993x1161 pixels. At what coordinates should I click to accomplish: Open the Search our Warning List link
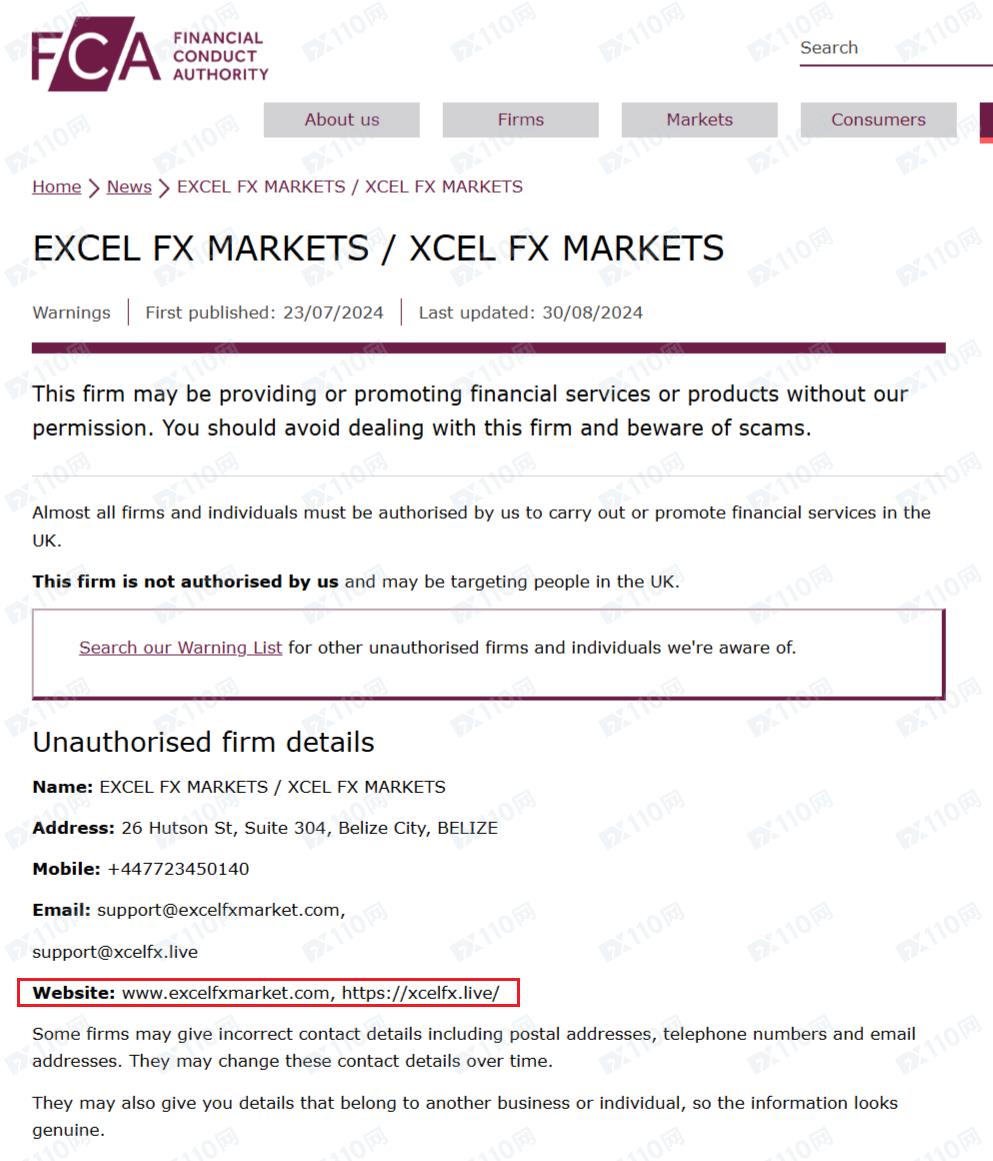coord(180,648)
